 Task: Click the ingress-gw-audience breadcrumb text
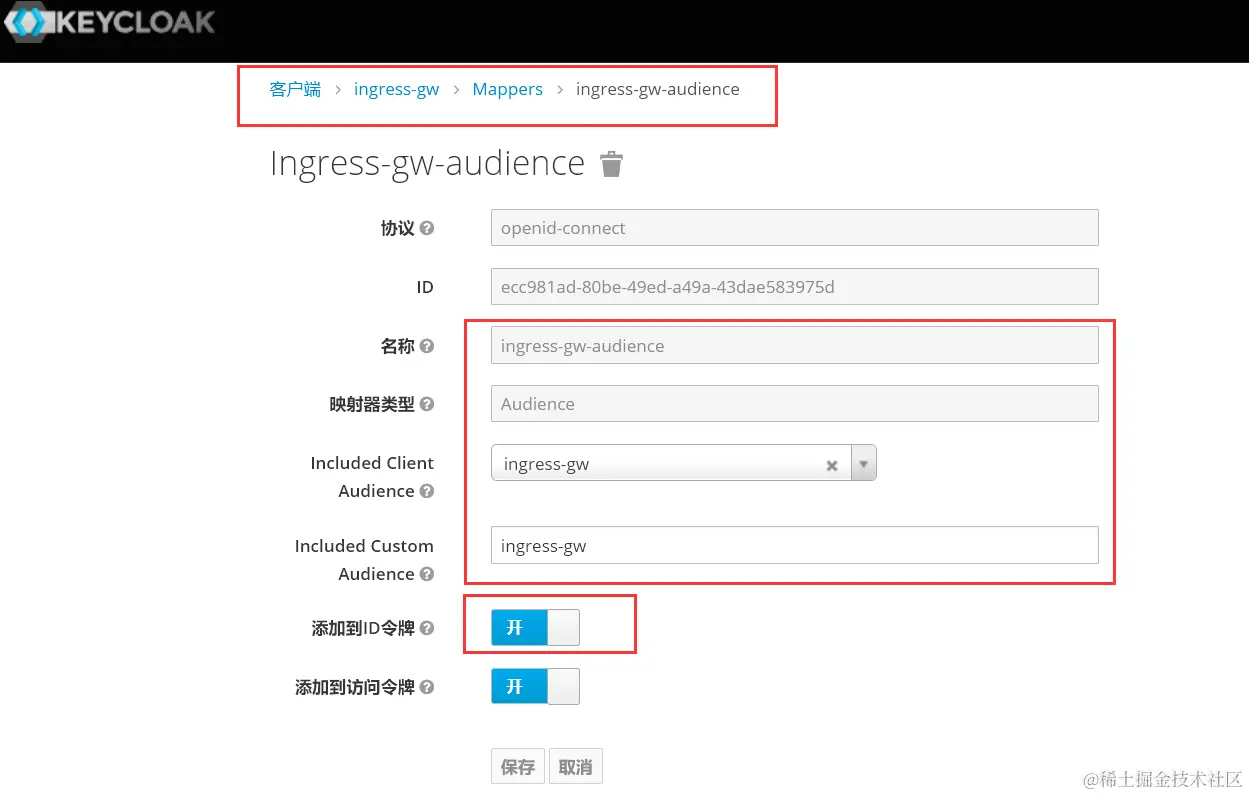(658, 89)
